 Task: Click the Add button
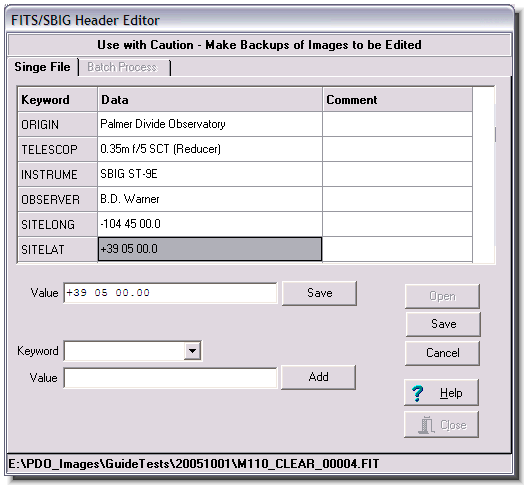(x=318, y=377)
